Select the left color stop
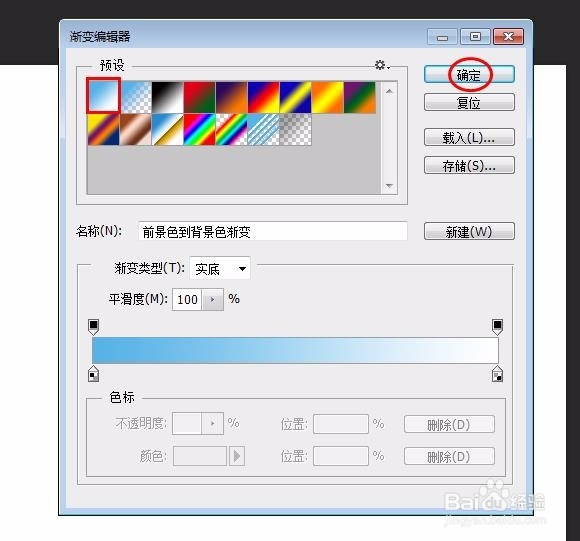The image size is (580, 541). 94,373
